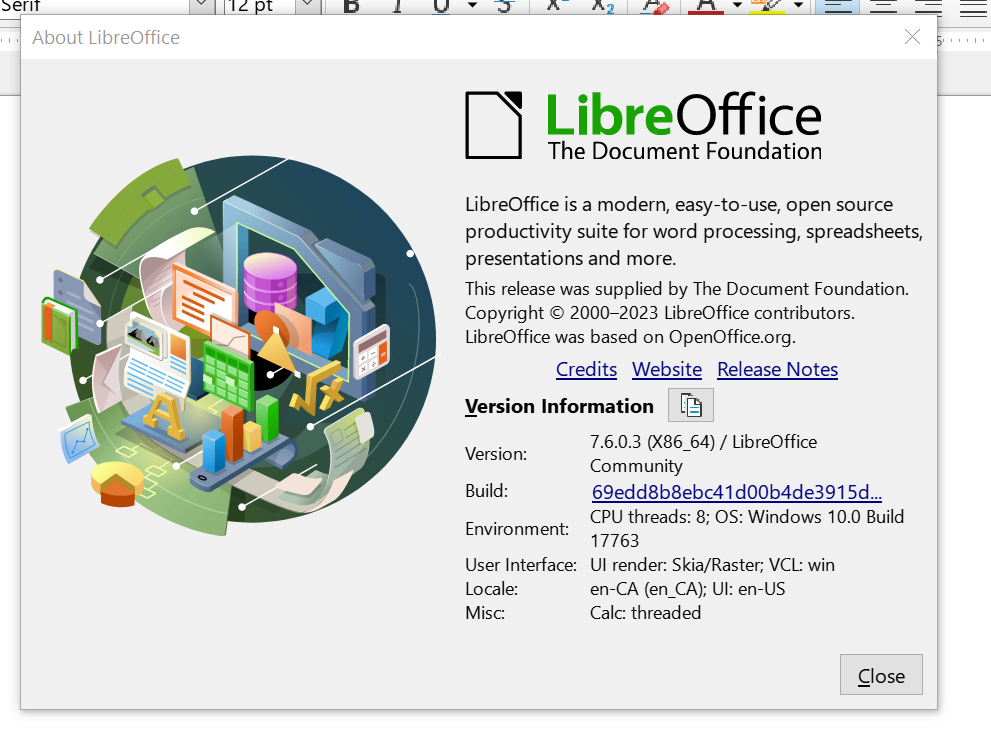This screenshot has height=750, width=991.
Task: Copy version information to clipboard
Action: coord(691,405)
